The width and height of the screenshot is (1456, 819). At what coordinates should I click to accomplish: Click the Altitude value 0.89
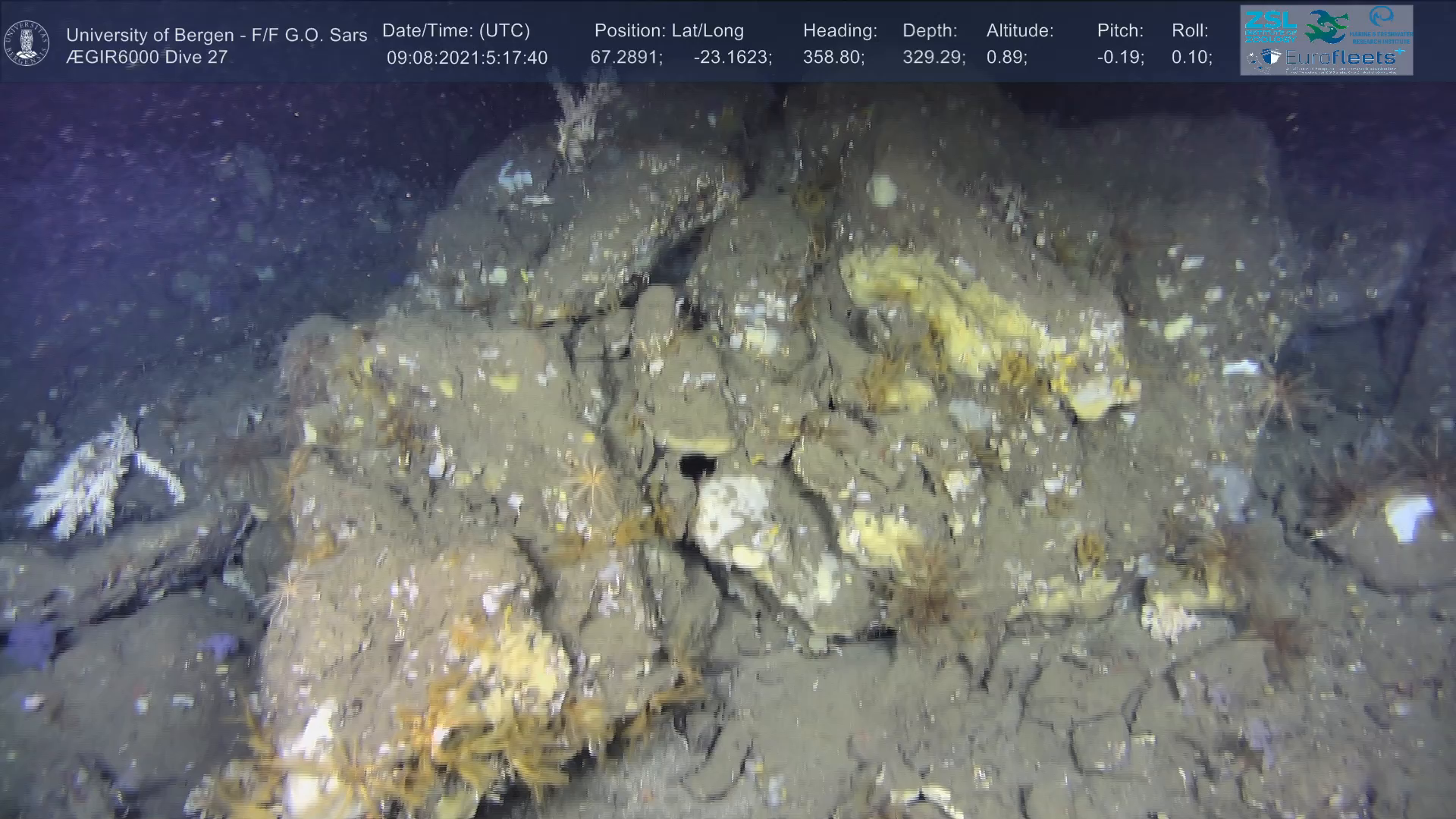pos(1006,58)
